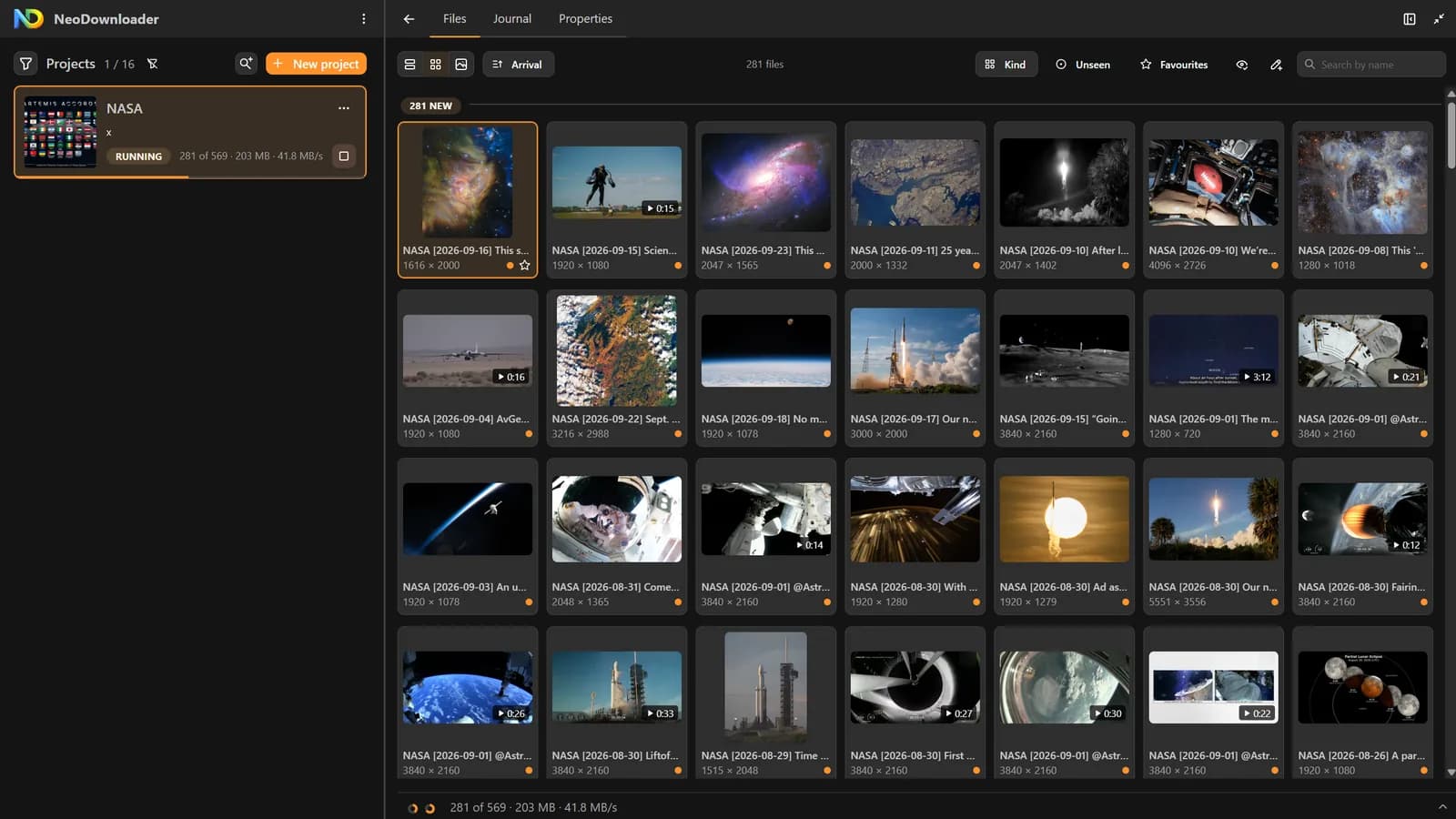1456x819 pixels.
Task: Click the Projects '1 / 16' counter
Action: click(119, 64)
